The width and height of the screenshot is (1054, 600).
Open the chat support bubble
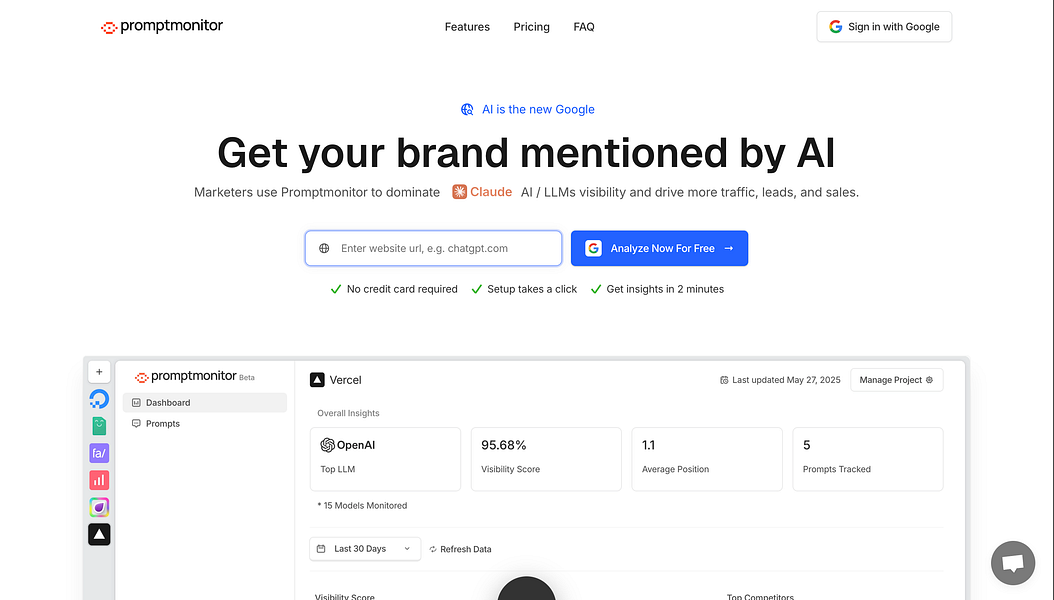click(x=1012, y=564)
